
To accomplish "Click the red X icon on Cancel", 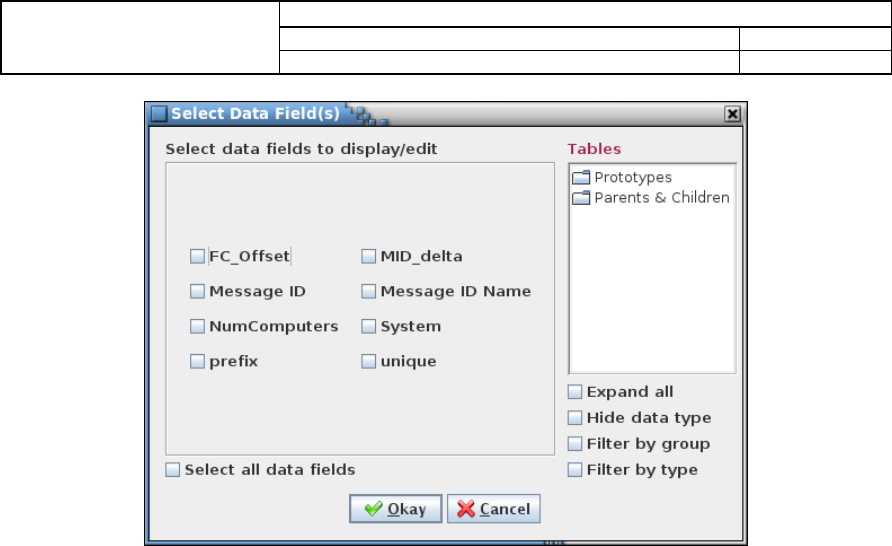I will coord(465,508).
